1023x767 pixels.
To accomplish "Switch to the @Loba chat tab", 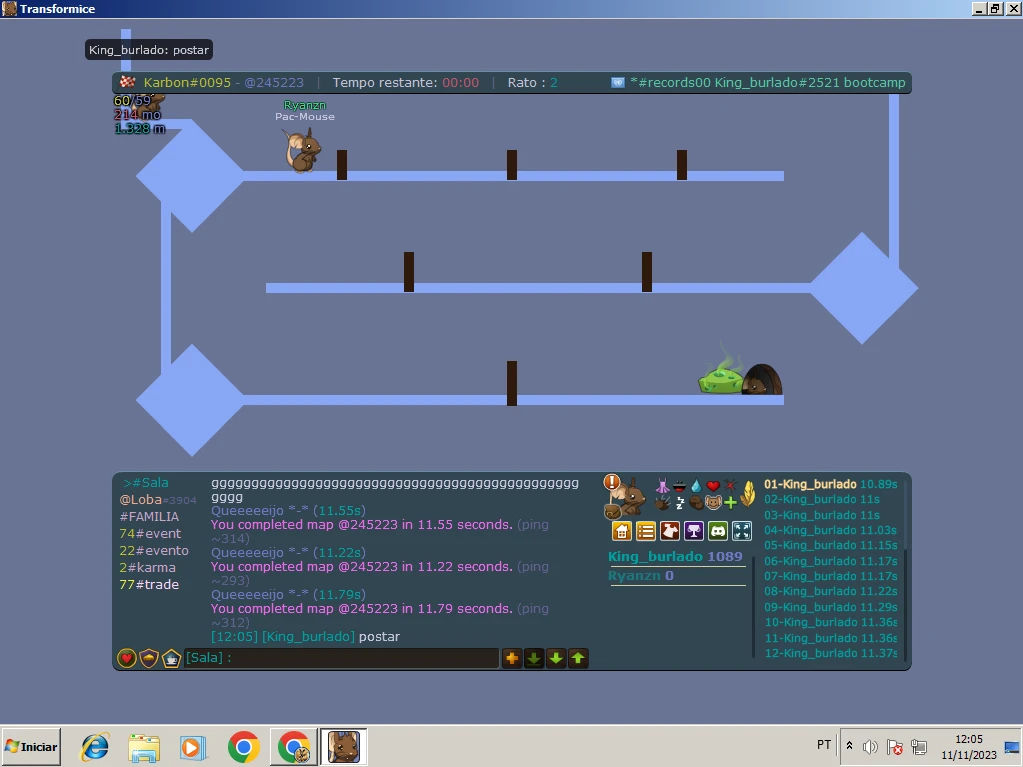I will coord(157,500).
